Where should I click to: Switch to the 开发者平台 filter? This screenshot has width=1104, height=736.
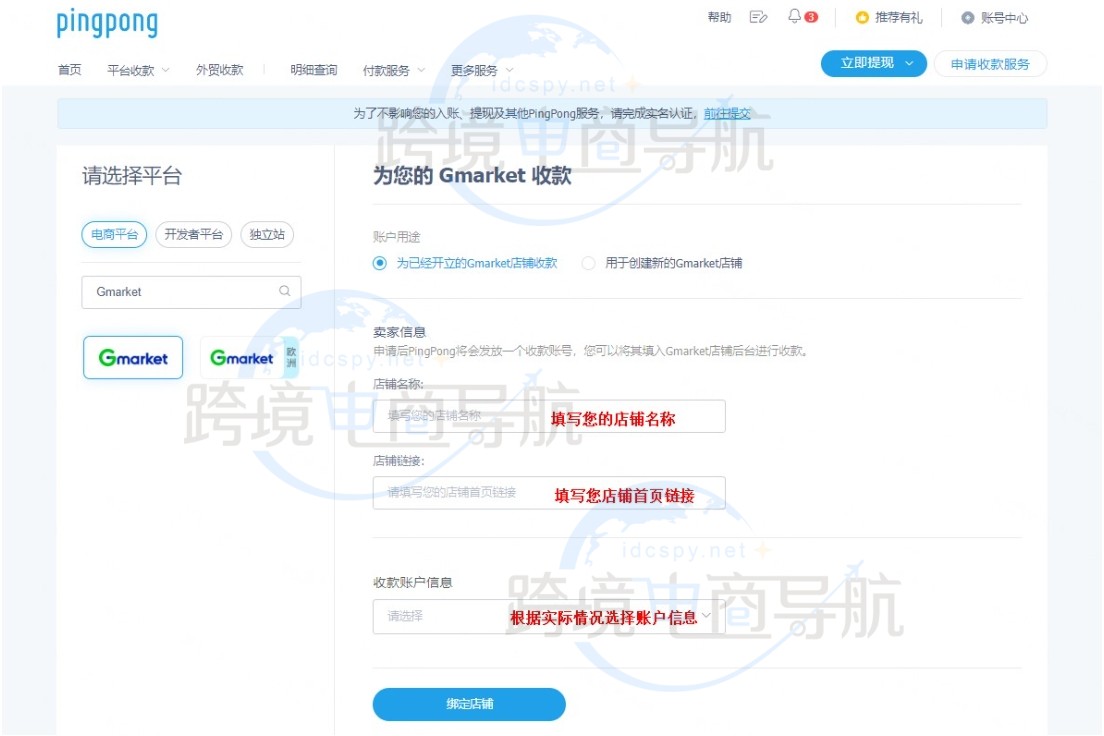tap(193, 234)
